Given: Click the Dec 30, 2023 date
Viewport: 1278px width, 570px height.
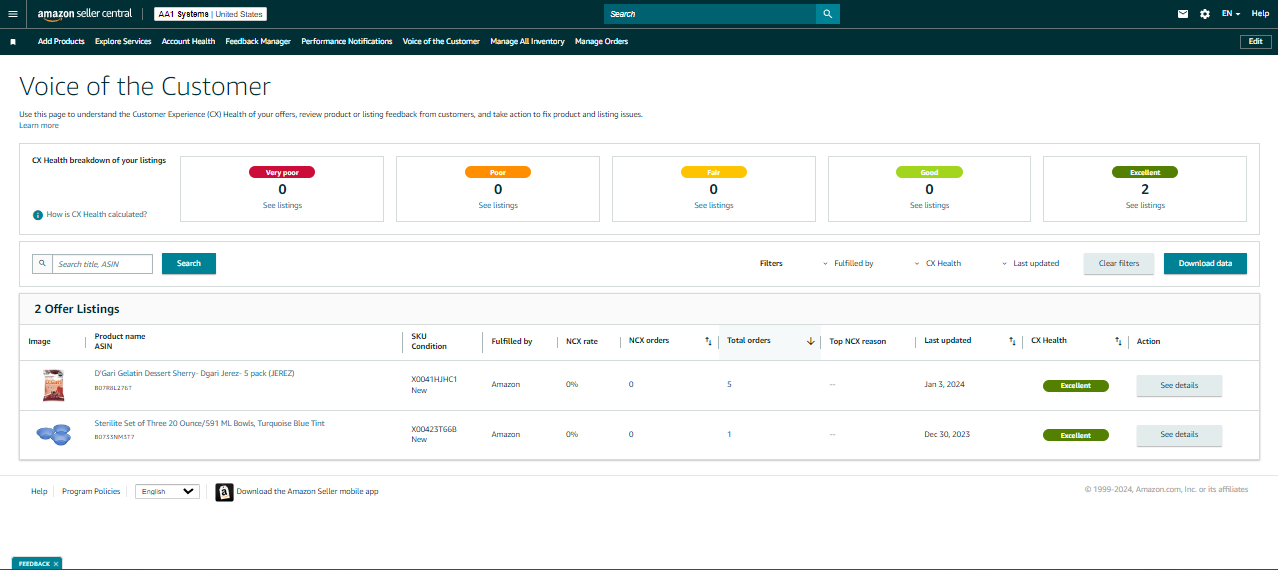Looking at the screenshot, I should (947, 435).
